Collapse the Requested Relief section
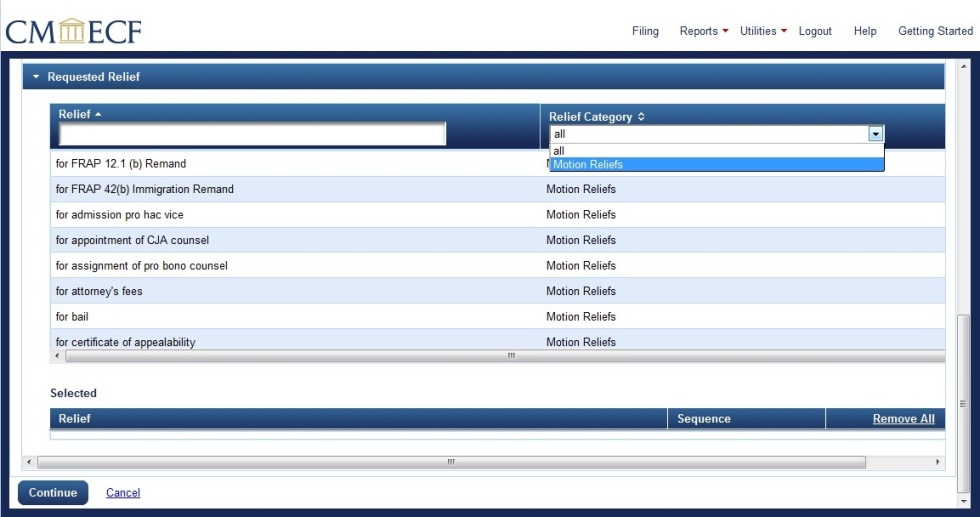Screen dimensions: 980x517 tap(37, 77)
